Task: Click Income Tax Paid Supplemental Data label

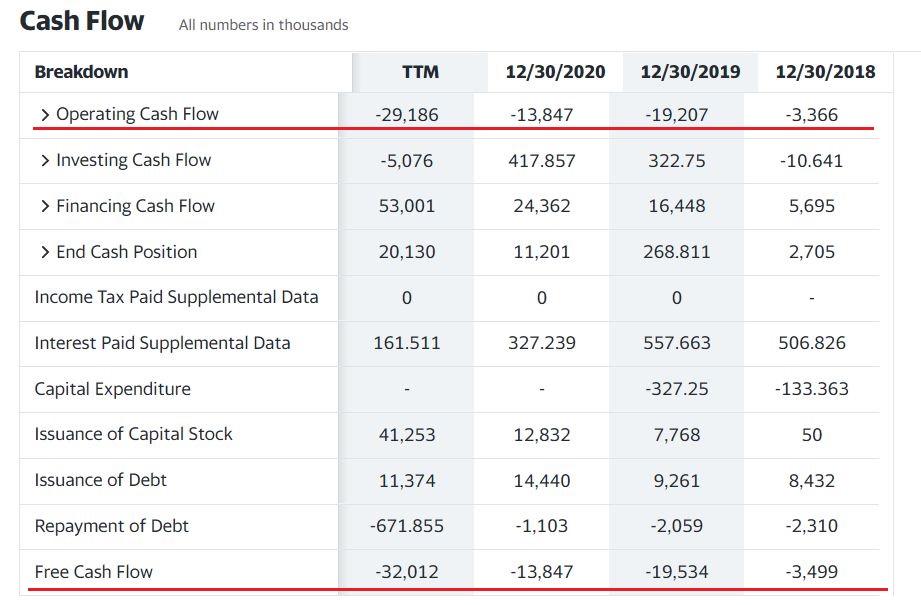Action: pos(176,297)
